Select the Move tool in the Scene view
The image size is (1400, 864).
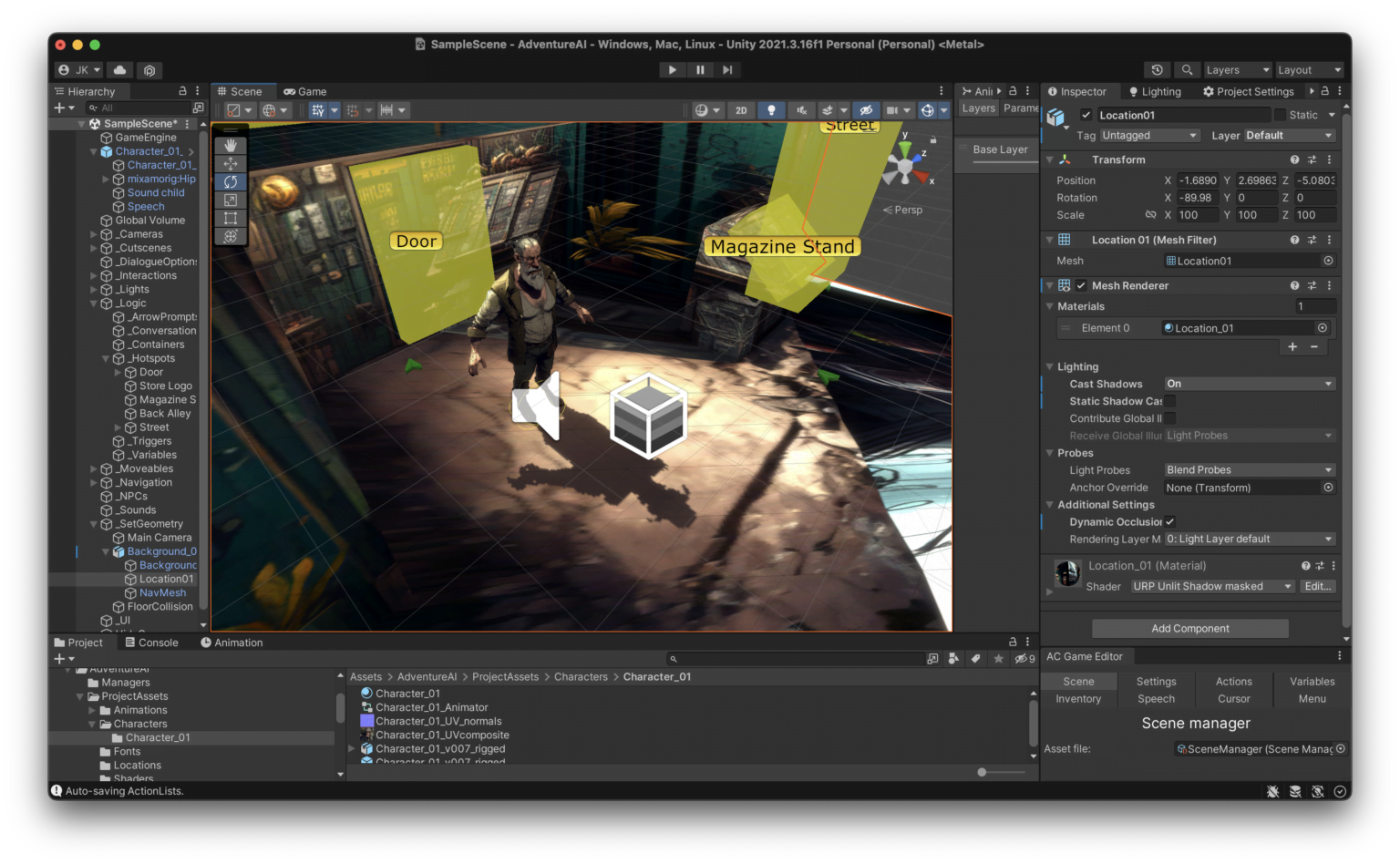231,163
